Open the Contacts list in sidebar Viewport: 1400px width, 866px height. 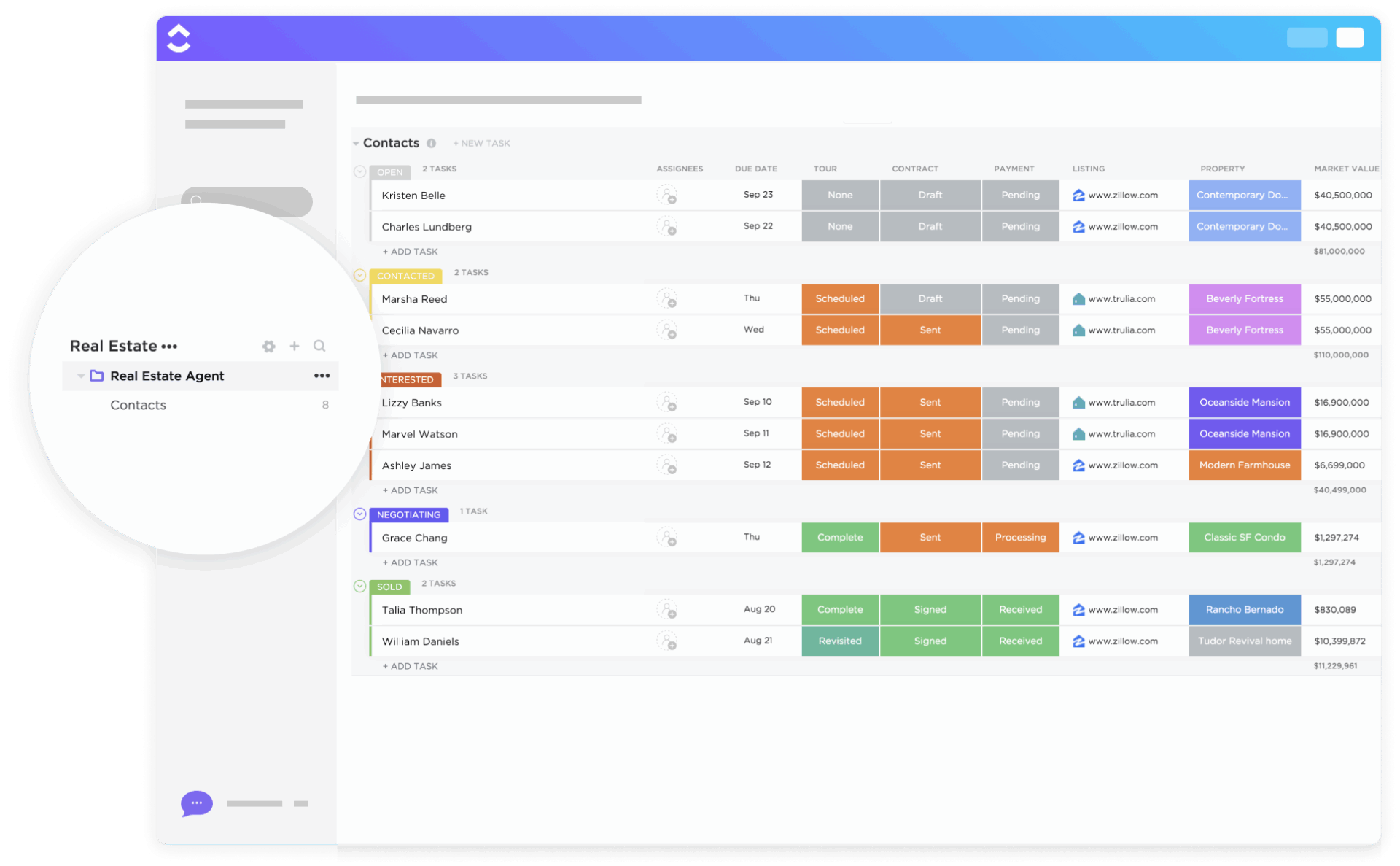(139, 406)
